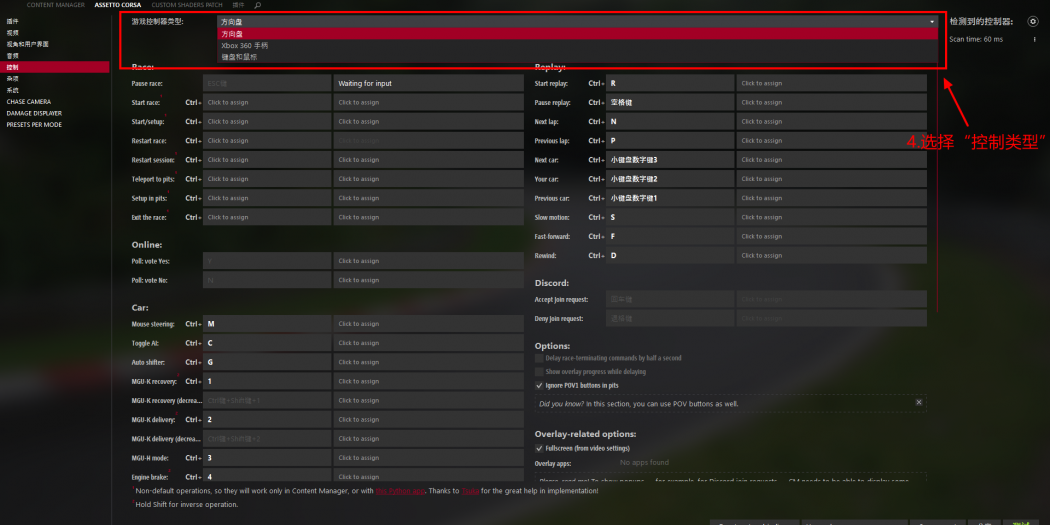Edit MGU-K delivery '2' key binding
This screenshot has height=525, width=1050.
point(267,419)
